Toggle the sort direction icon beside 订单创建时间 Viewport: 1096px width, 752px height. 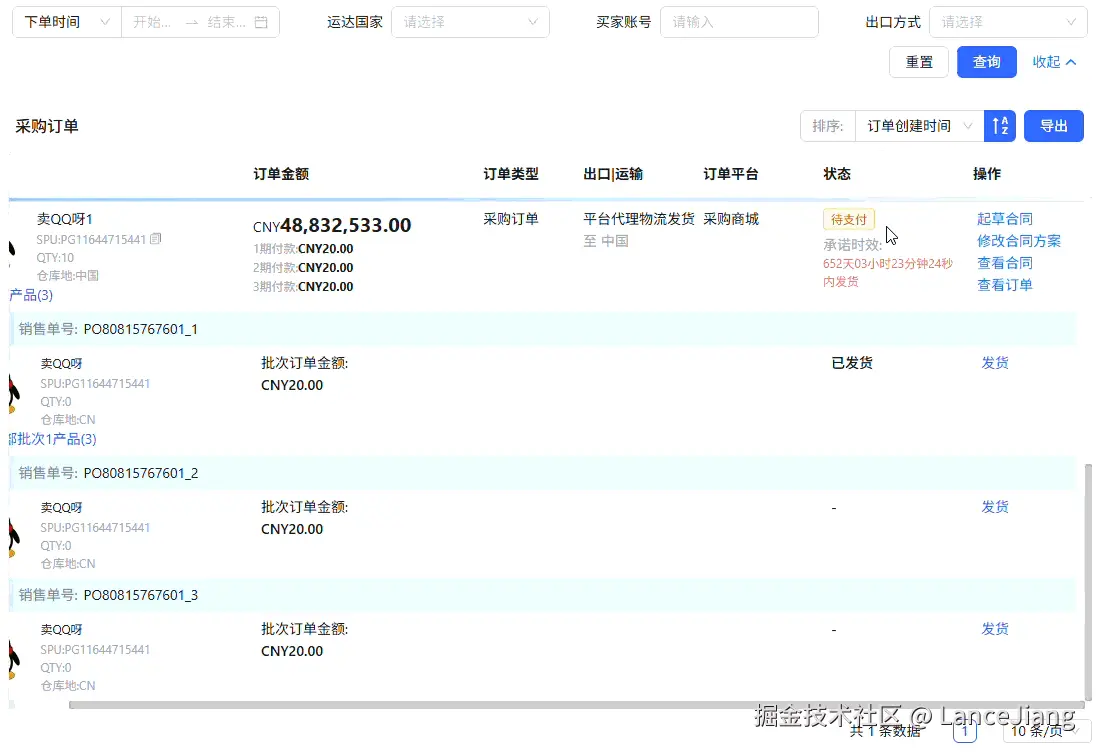(1000, 125)
